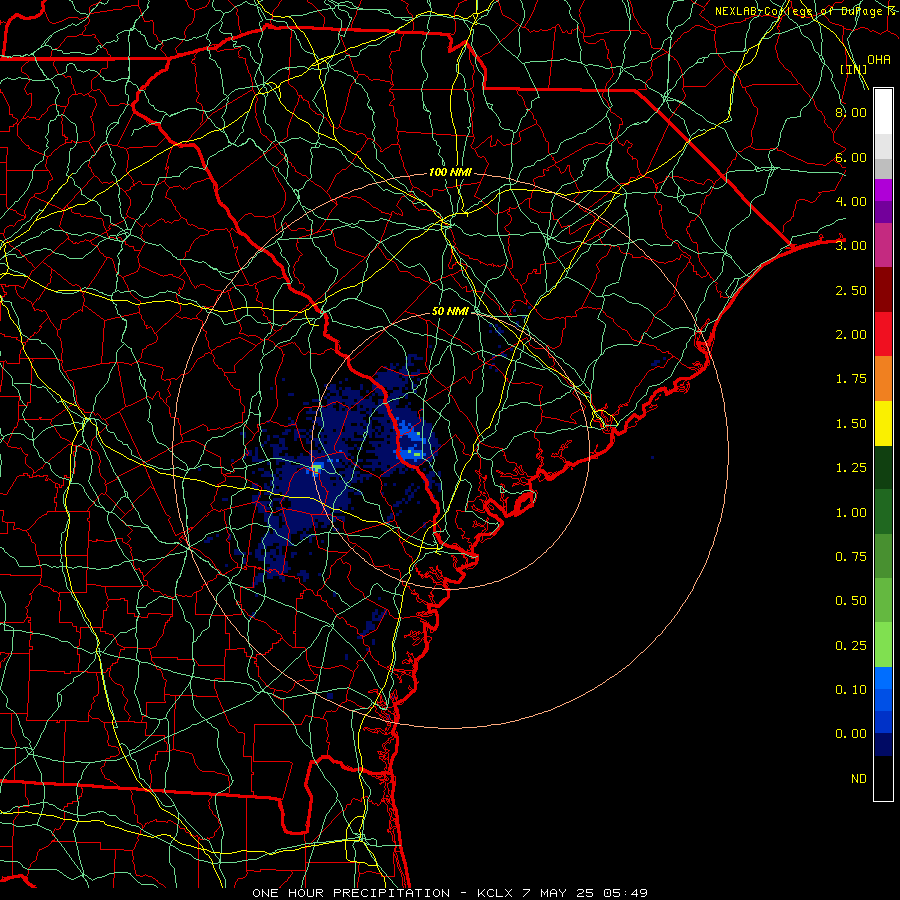The height and width of the screenshot is (900, 900).
Task: Click the 100 NMI range ring label
Action: [x=450, y=172]
